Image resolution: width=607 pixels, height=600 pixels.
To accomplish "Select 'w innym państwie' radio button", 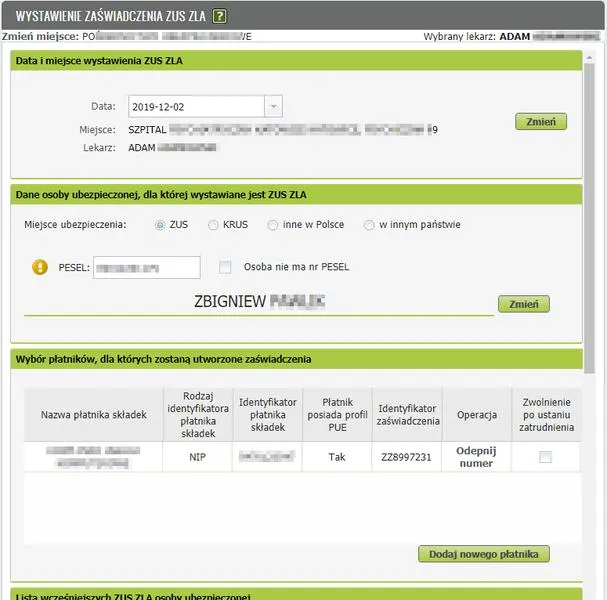I will tap(369, 225).
